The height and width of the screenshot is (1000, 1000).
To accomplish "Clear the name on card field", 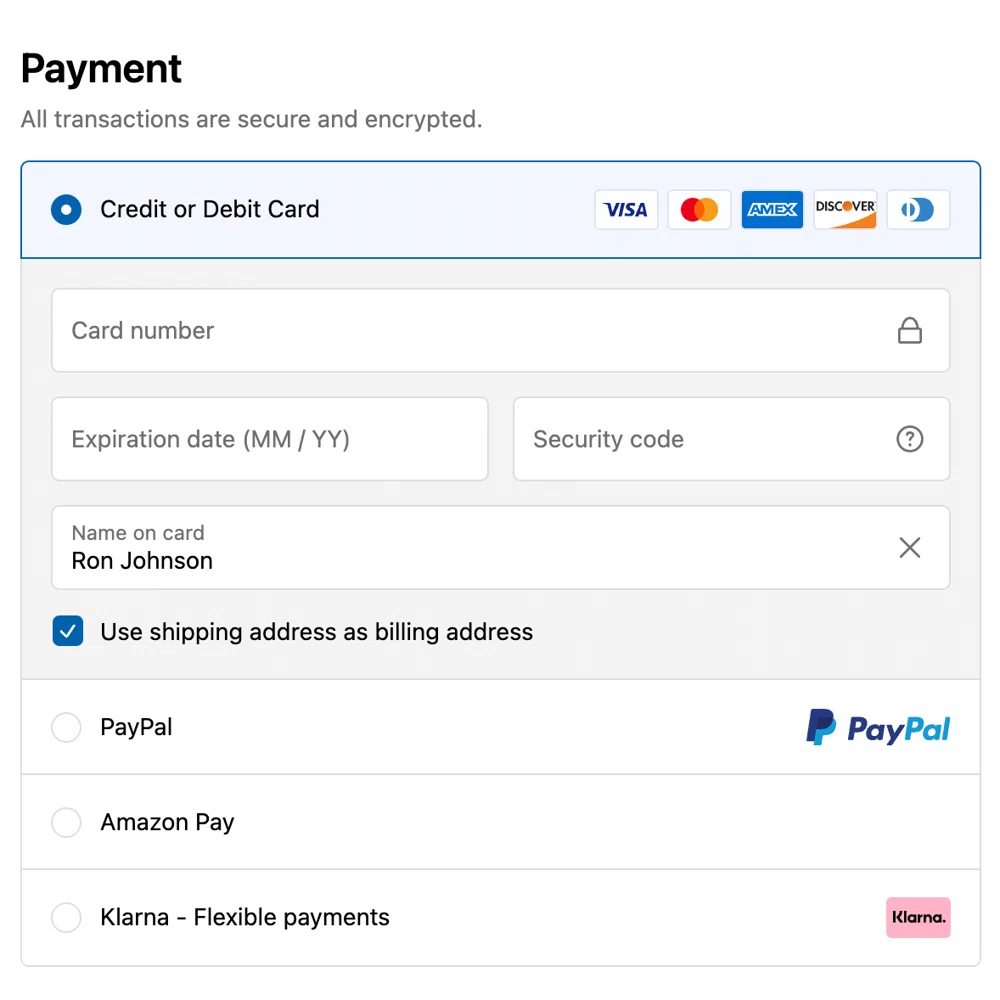I will pos(909,547).
